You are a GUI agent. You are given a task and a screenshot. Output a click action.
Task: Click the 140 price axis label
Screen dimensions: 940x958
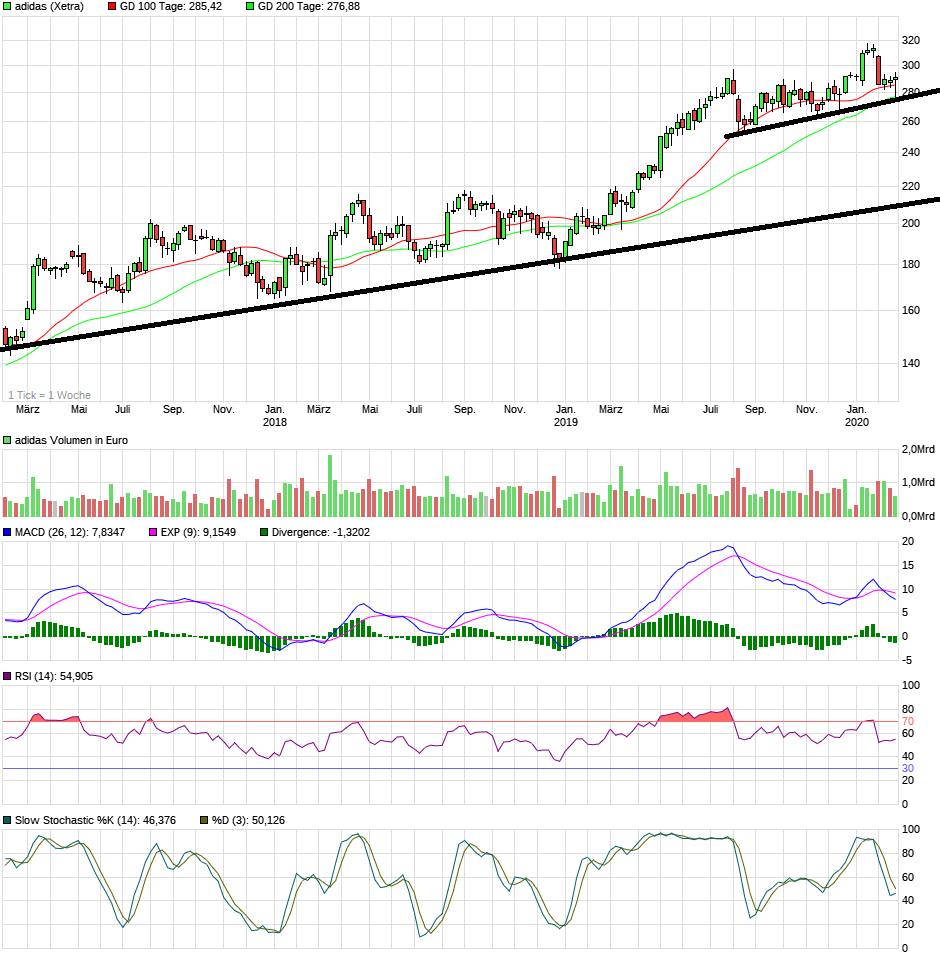click(x=911, y=364)
